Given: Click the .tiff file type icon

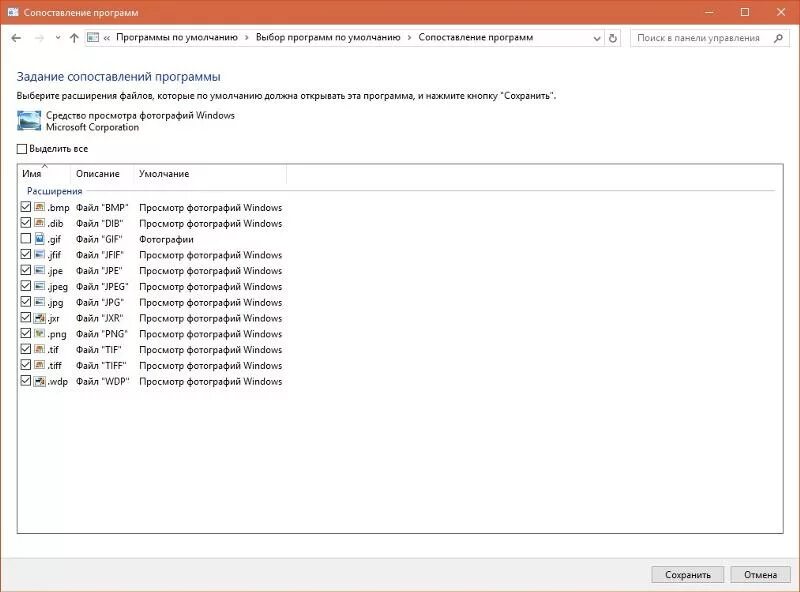Looking at the screenshot, I should [x=40, y=365].
